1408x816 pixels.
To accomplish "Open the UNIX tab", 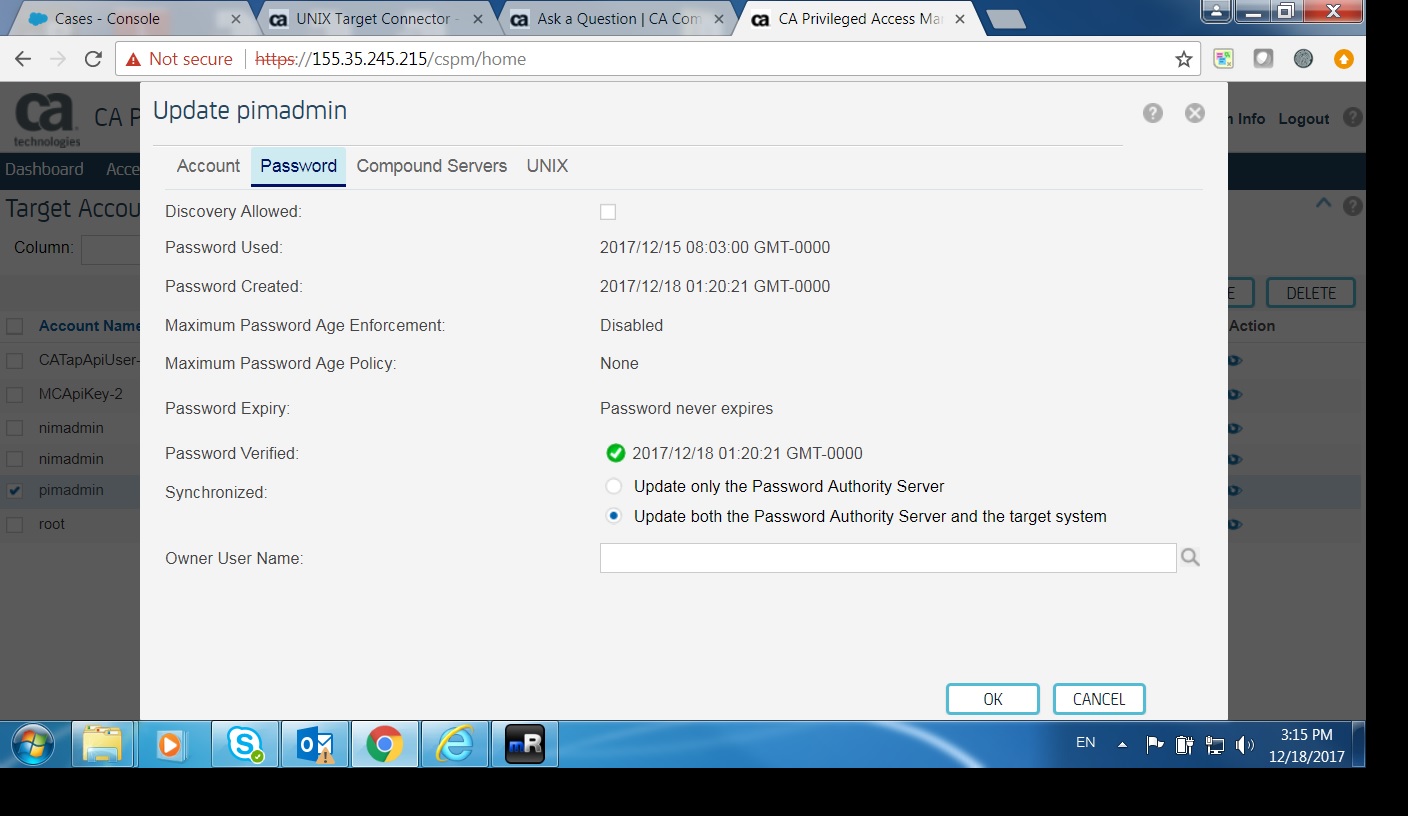I will [547, 166].
